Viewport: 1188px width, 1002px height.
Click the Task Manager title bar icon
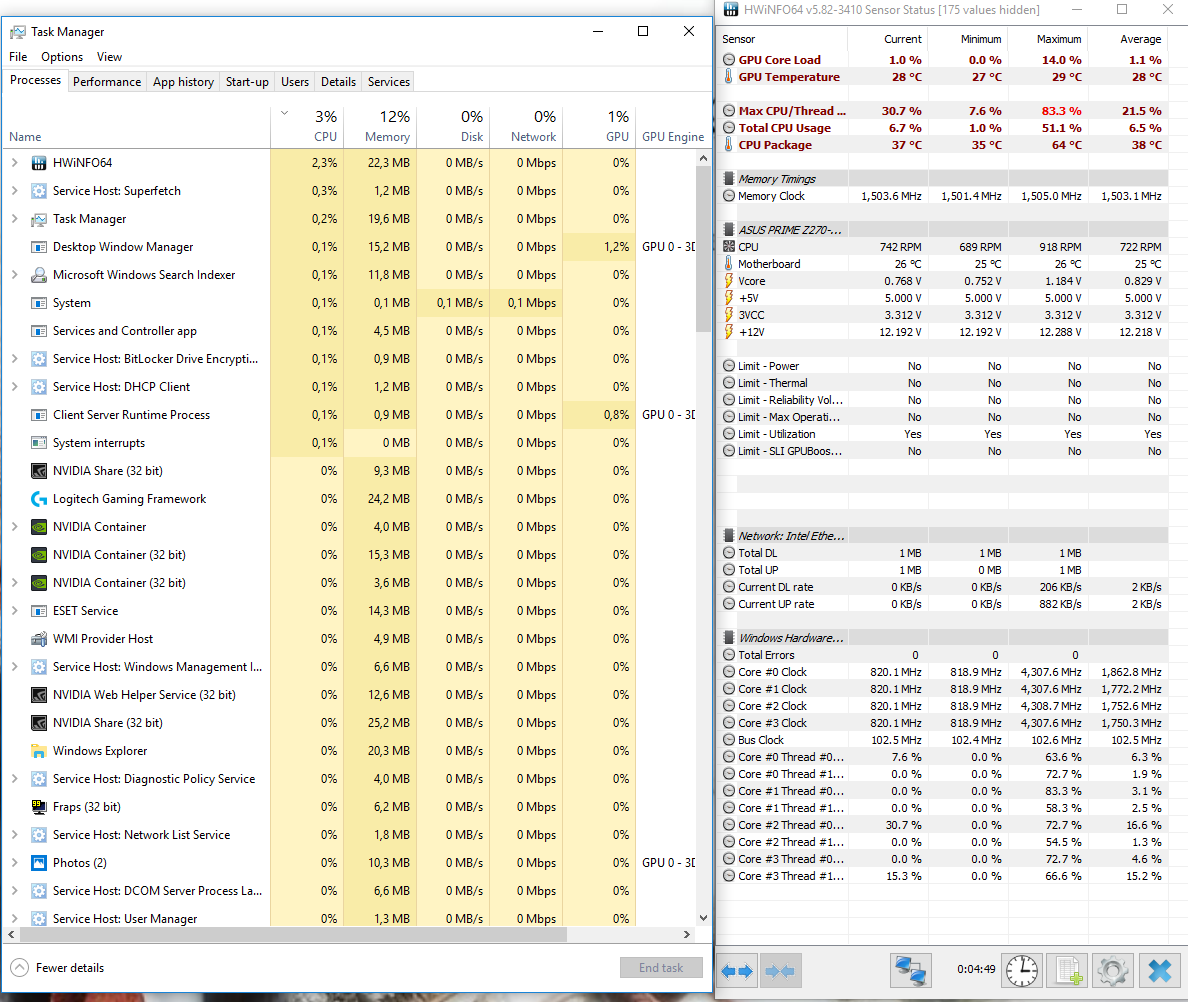(x=17, y=32)
